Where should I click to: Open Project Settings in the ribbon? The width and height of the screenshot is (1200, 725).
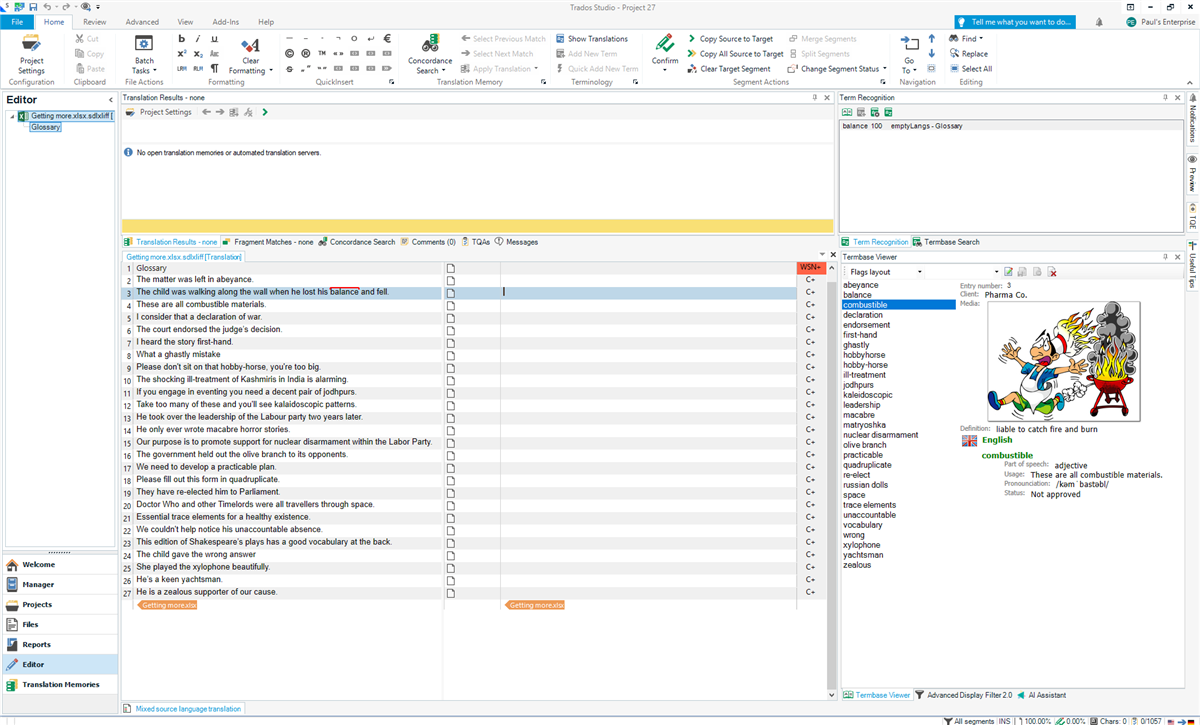pos(31,53)
